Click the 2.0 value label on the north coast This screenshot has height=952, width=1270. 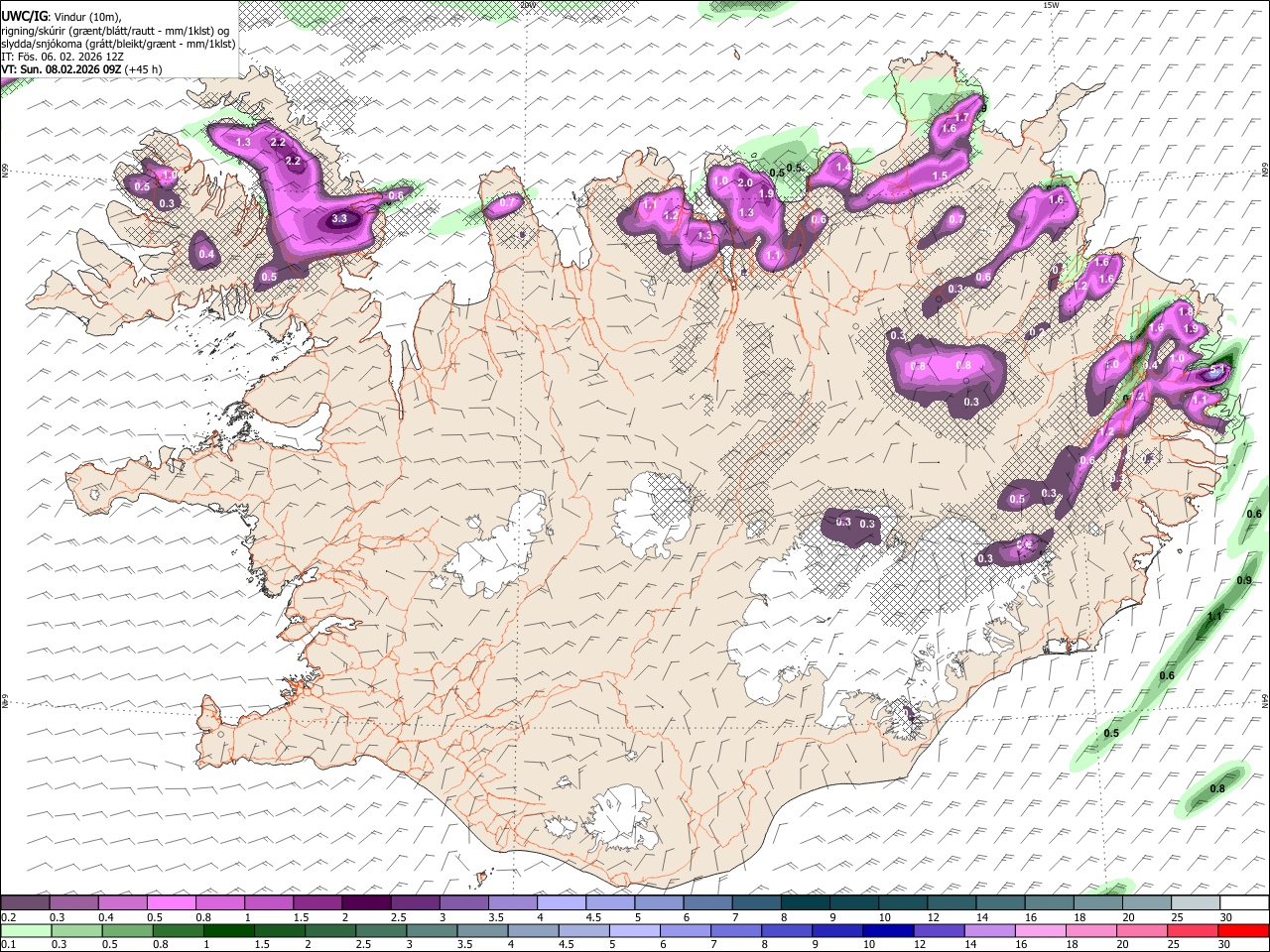click(745, 183)
